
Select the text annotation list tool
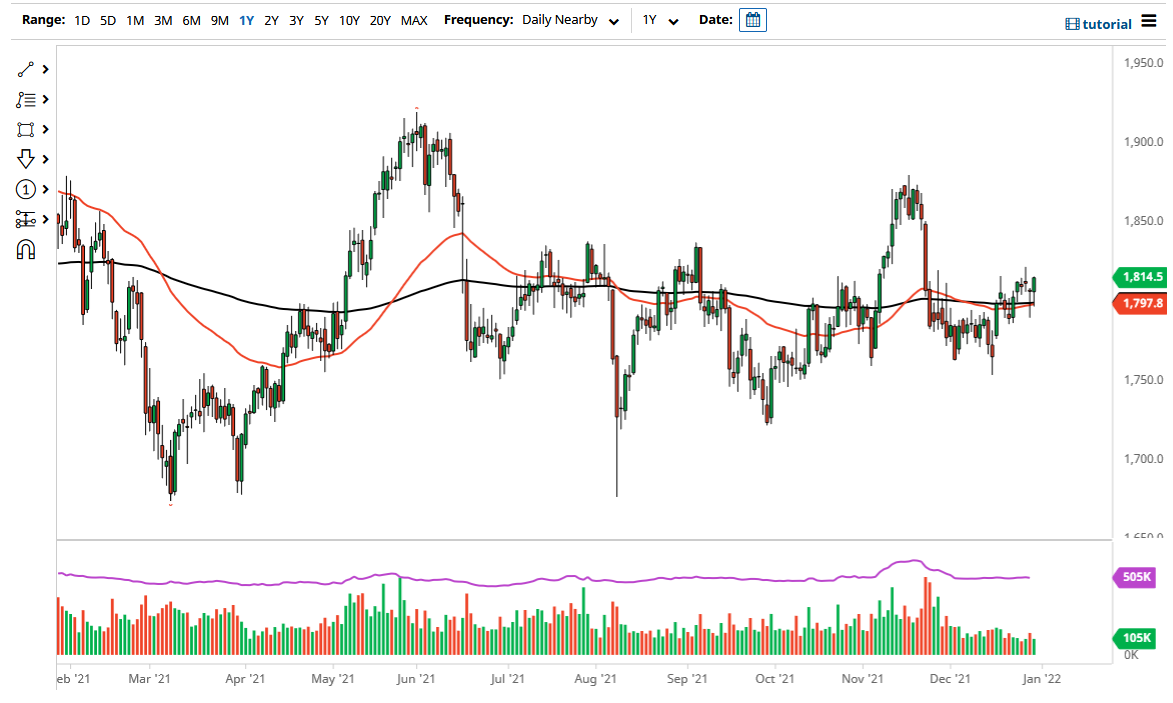coord(25,99)
